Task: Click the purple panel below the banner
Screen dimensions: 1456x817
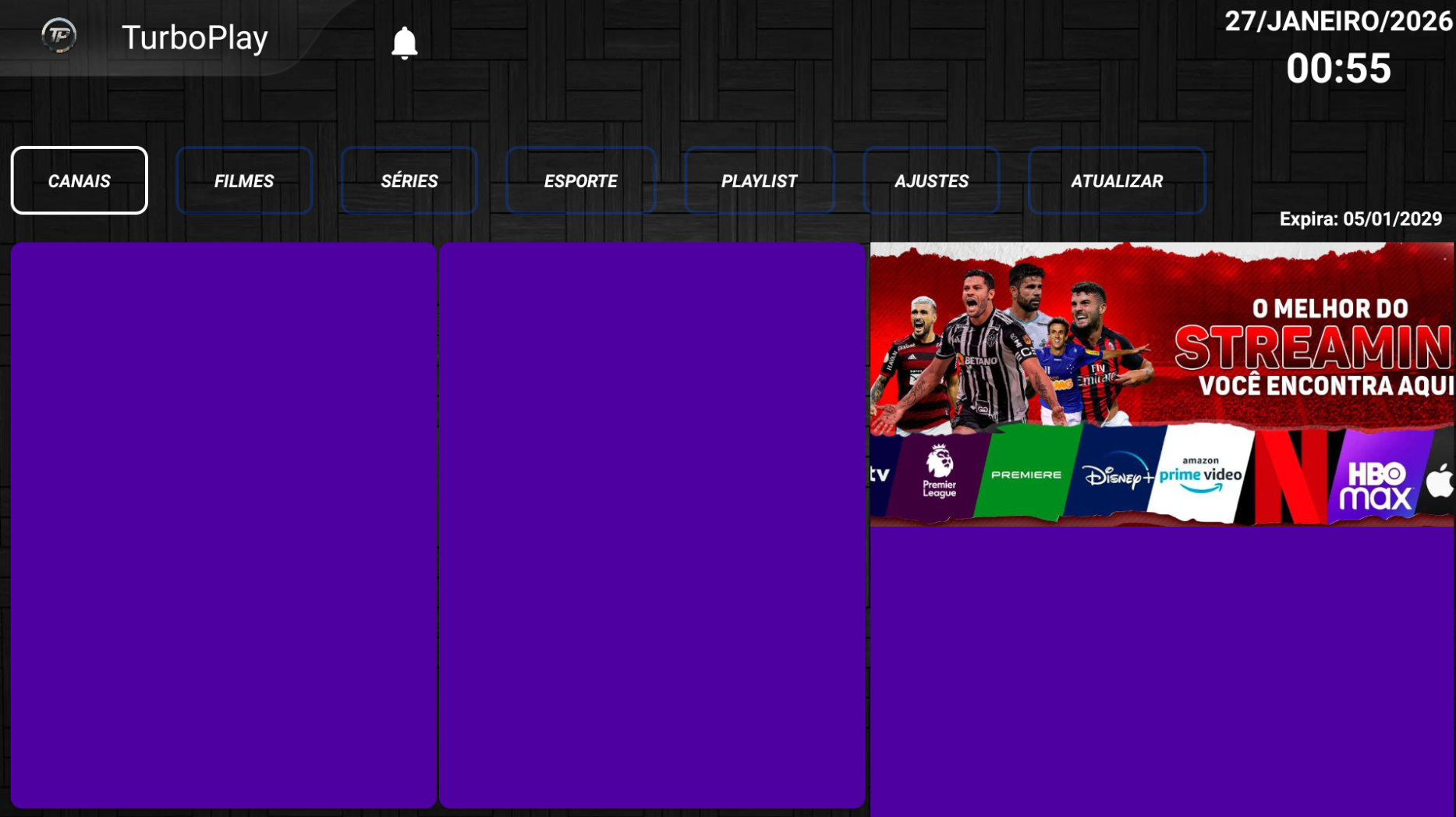Action: [1162, 671]
